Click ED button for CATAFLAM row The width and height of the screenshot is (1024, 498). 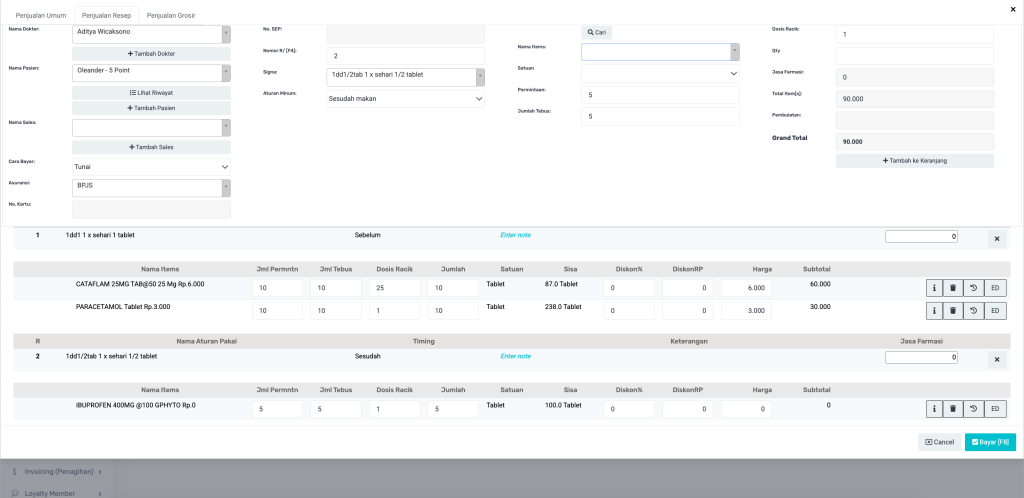pos(995,287)
